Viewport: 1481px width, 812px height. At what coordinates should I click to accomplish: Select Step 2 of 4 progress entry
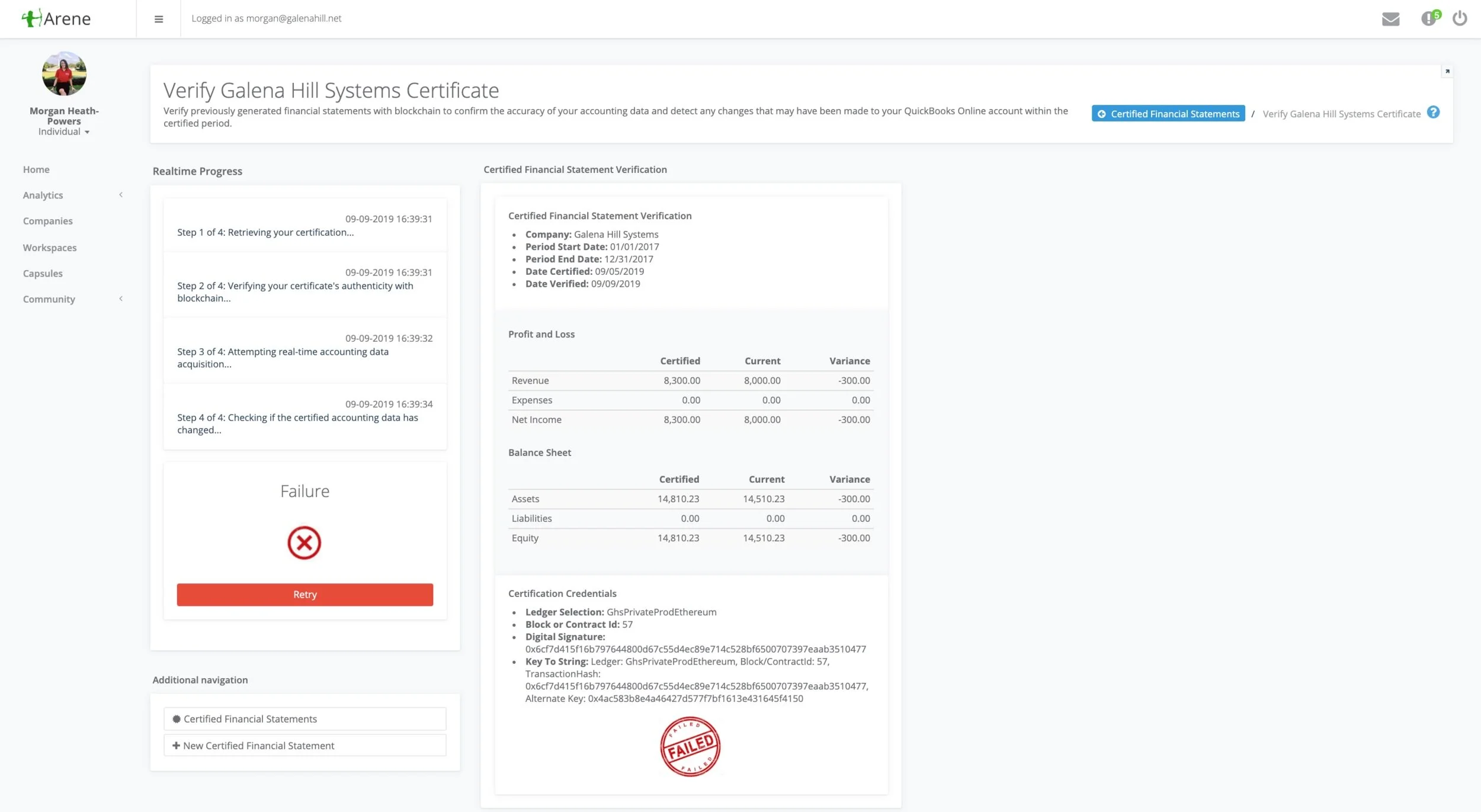pos(304,285)
